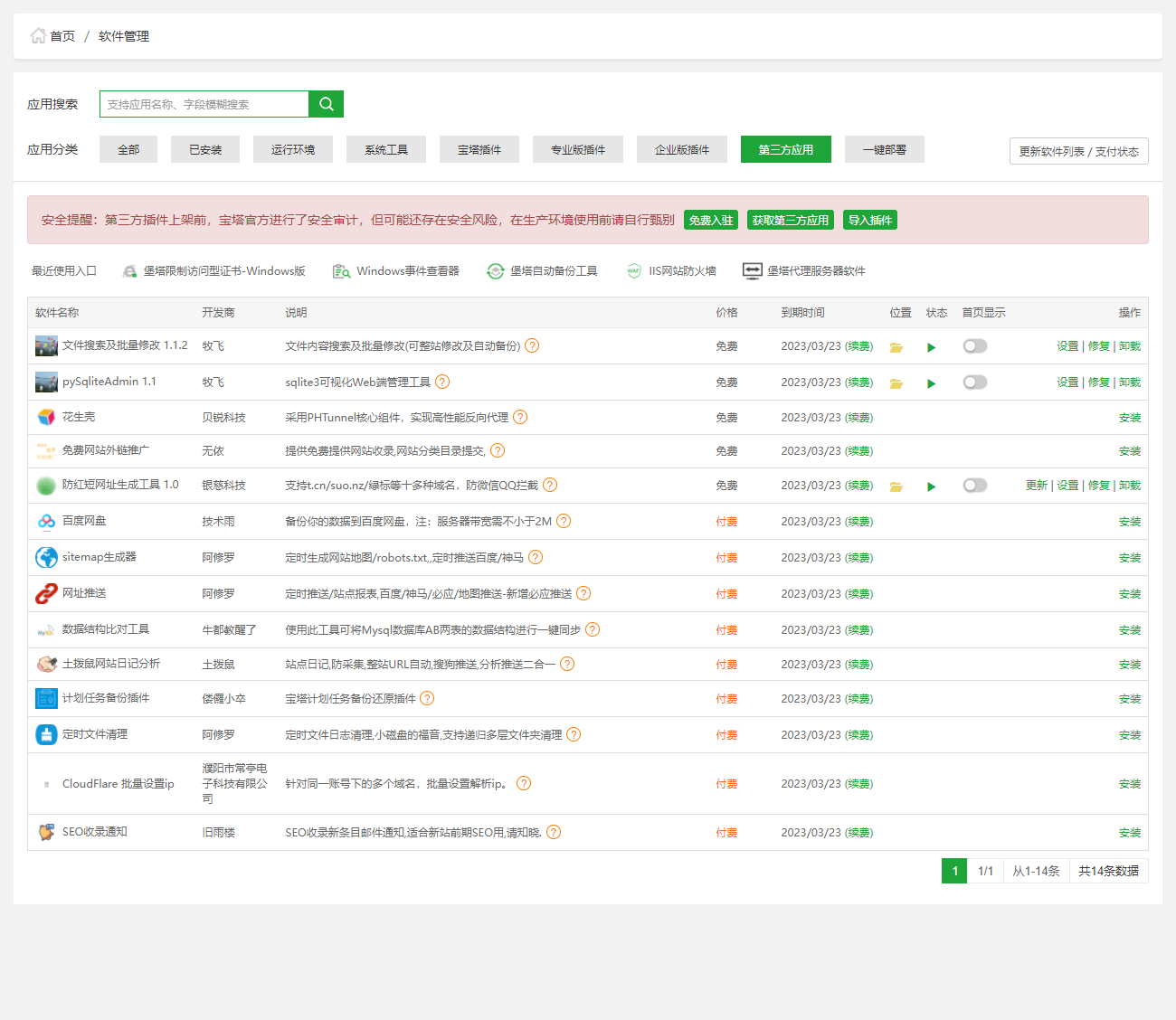Click the question icon in SEO收录通知 row
Screen dimensions: 1176x1020
click(x=554, y=832)
